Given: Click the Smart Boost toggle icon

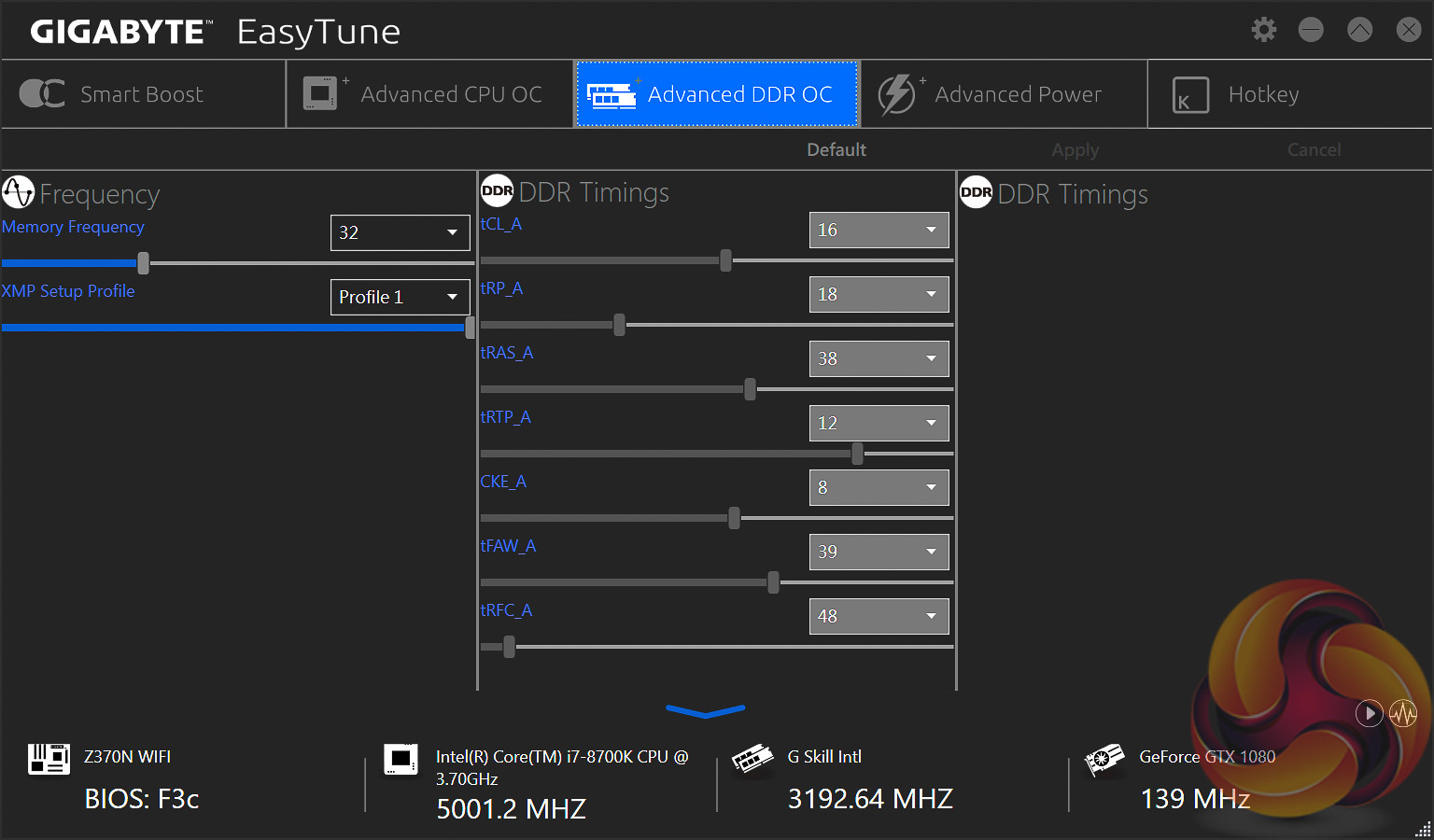Looking at the screenshot, I should pyautogui.click(x=42, y=93).
